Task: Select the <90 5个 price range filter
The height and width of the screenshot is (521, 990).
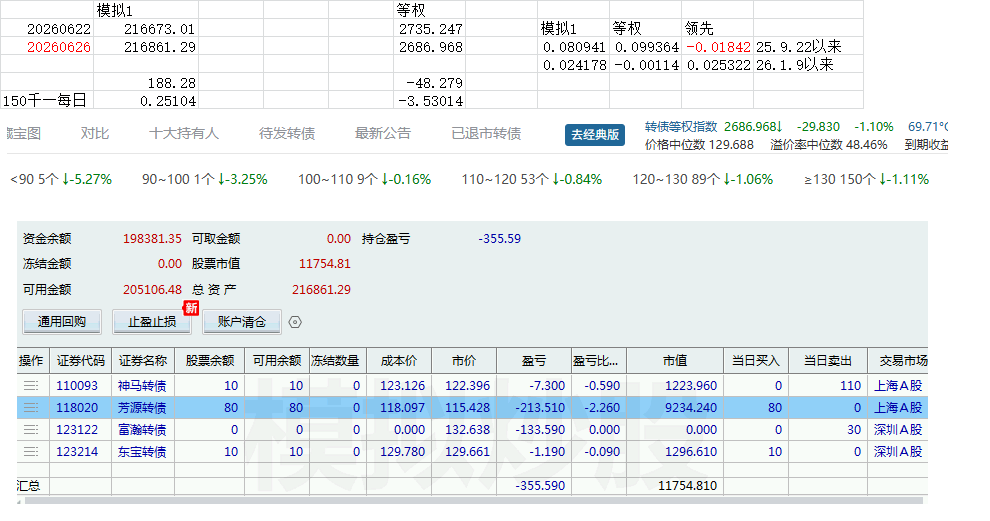Action: [61, 179]
